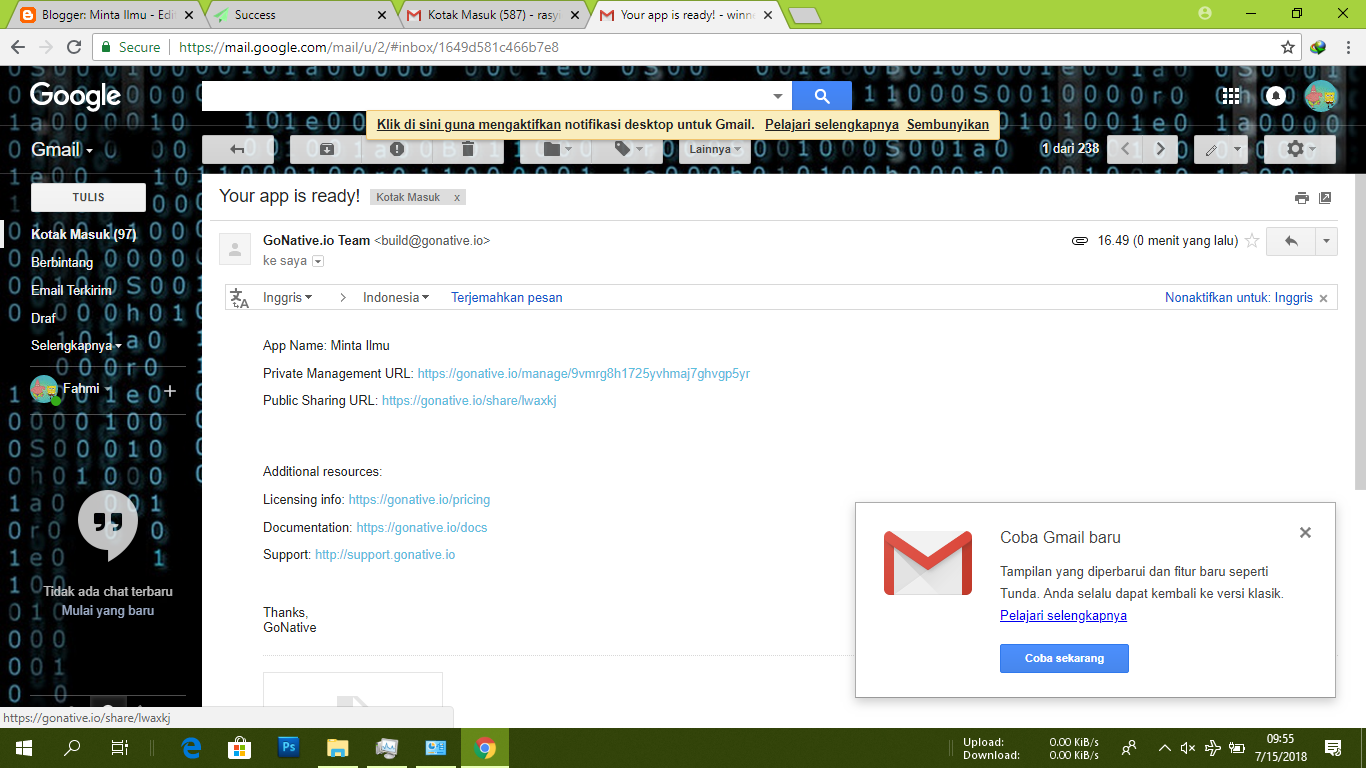Open File Explorer from the taskbar

(338, 747)
